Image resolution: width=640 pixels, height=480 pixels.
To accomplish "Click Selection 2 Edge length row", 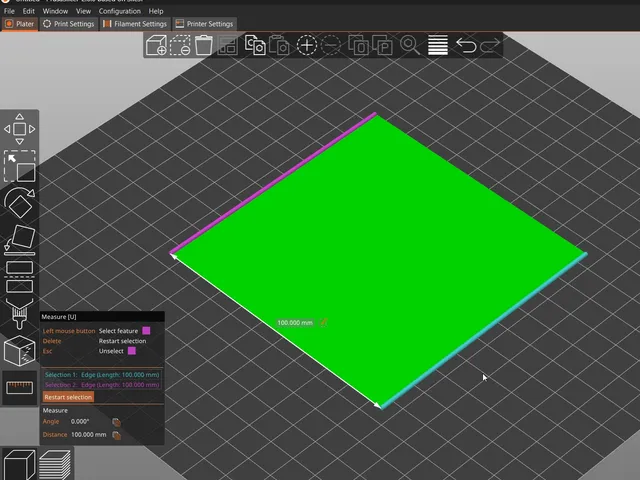I will (x=102, y=385).
